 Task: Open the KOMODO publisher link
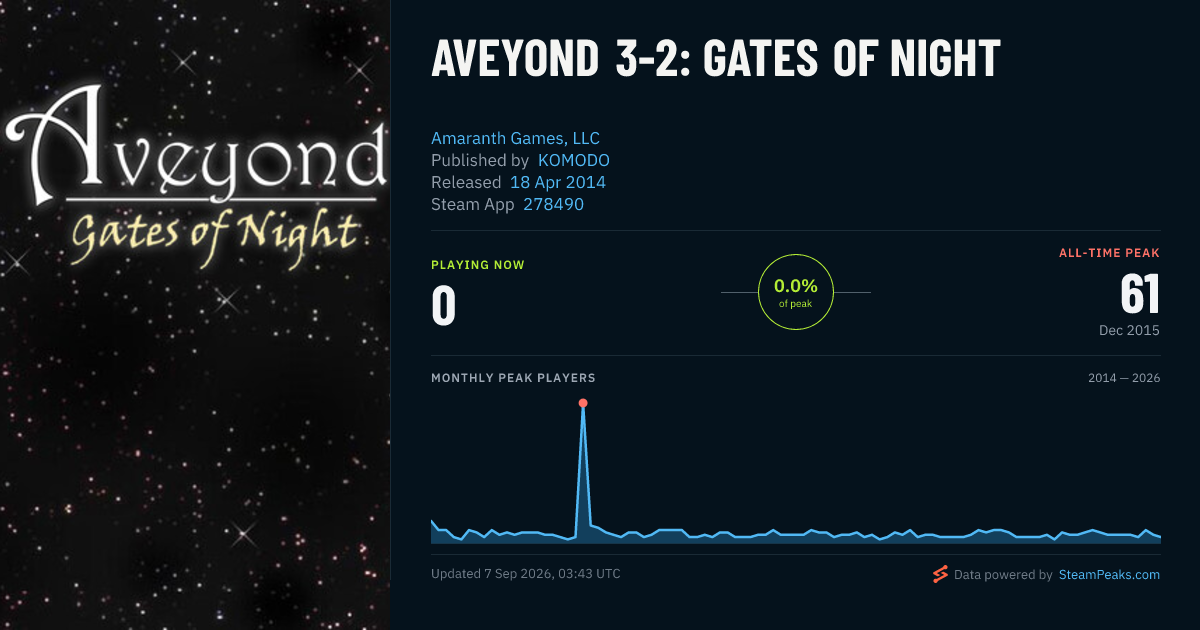pos(574,161)
